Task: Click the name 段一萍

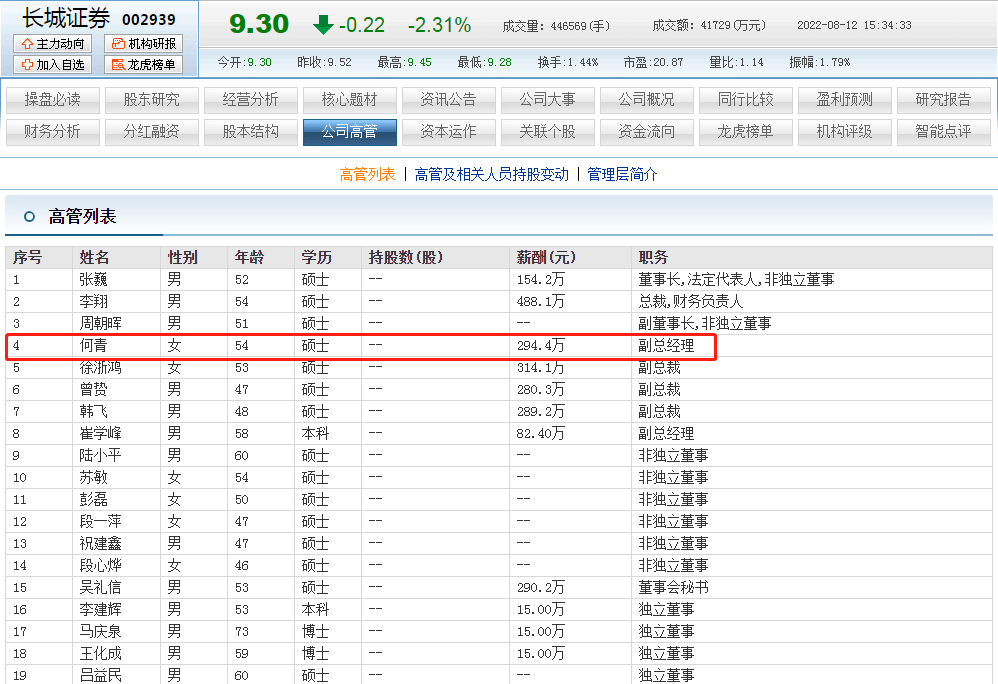Action: click(101, 521)
